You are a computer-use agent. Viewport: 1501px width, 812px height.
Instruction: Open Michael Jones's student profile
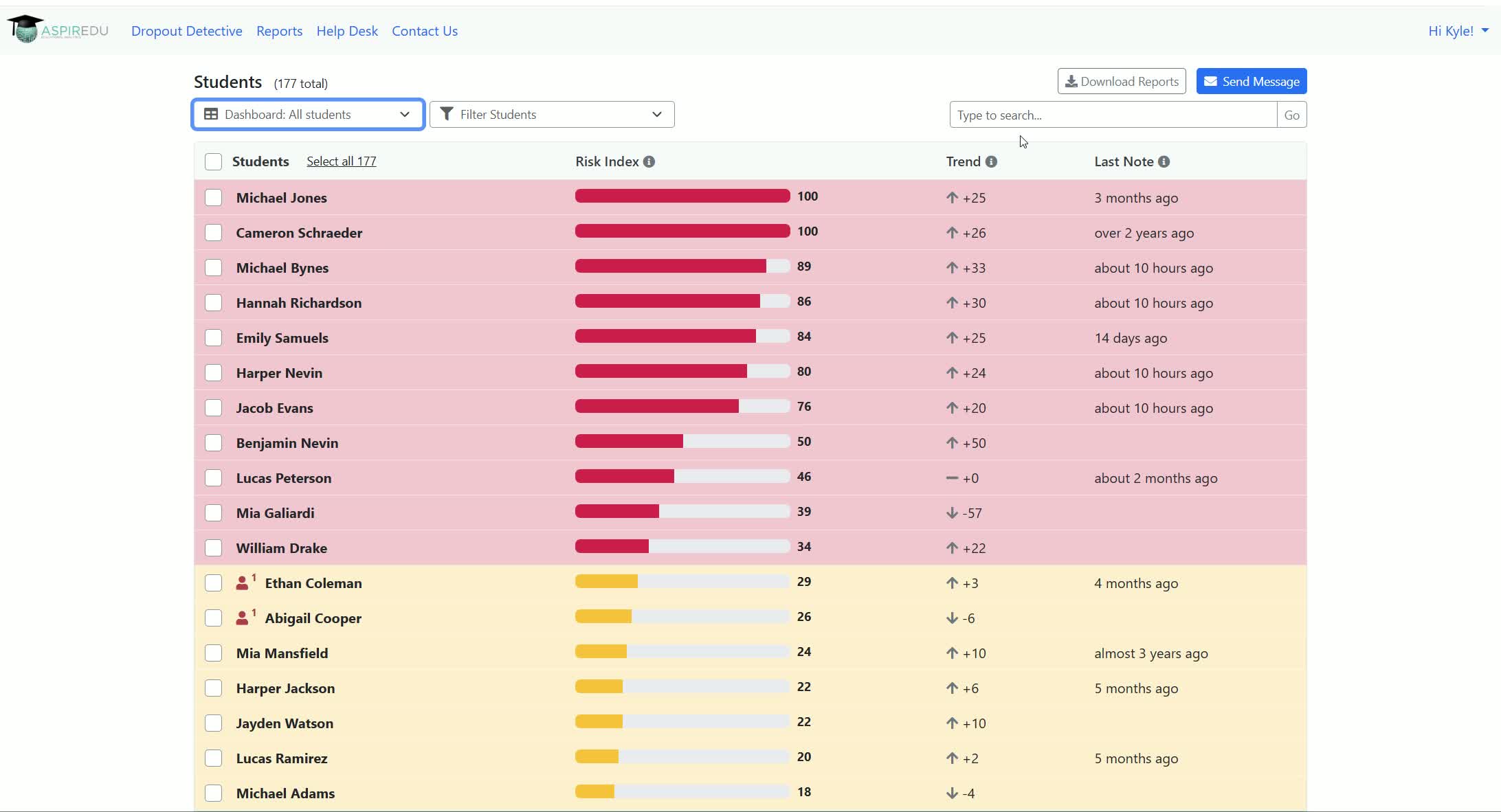pyautogui.click(x=282, y=198)
